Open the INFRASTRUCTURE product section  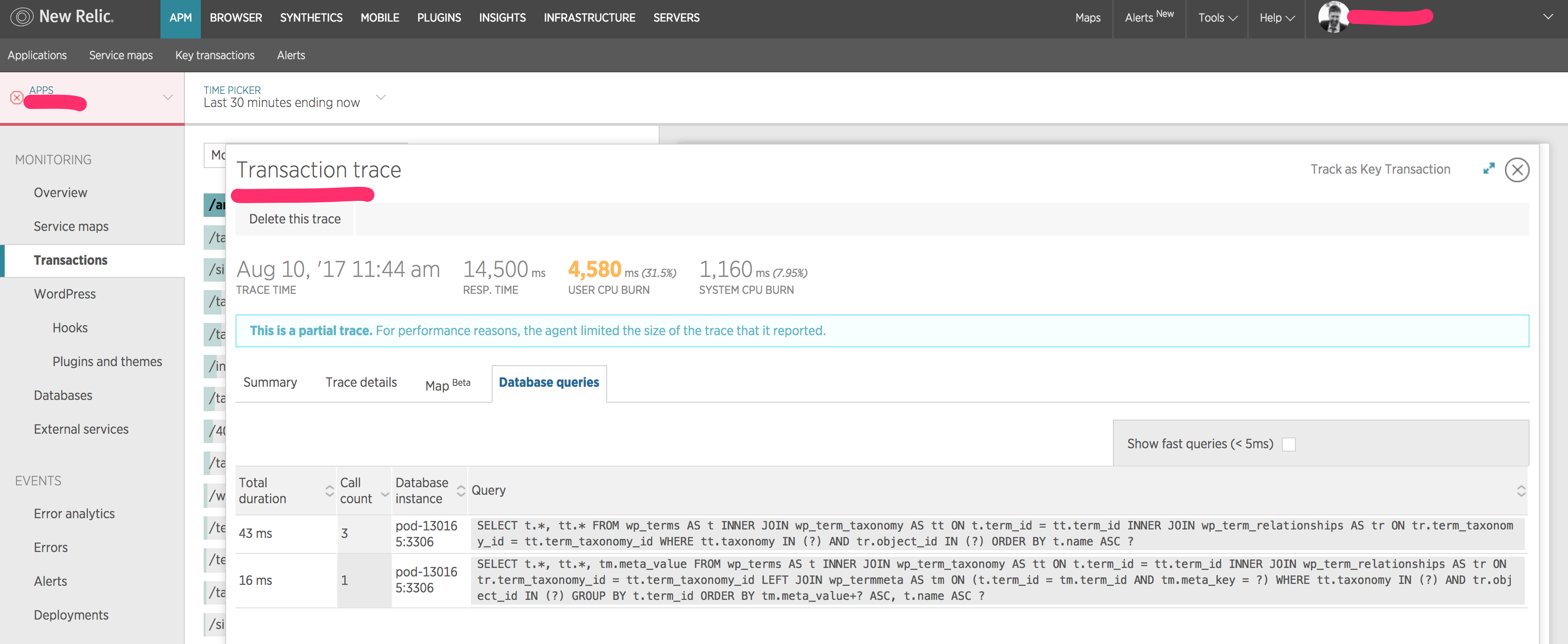pos(589,18)
